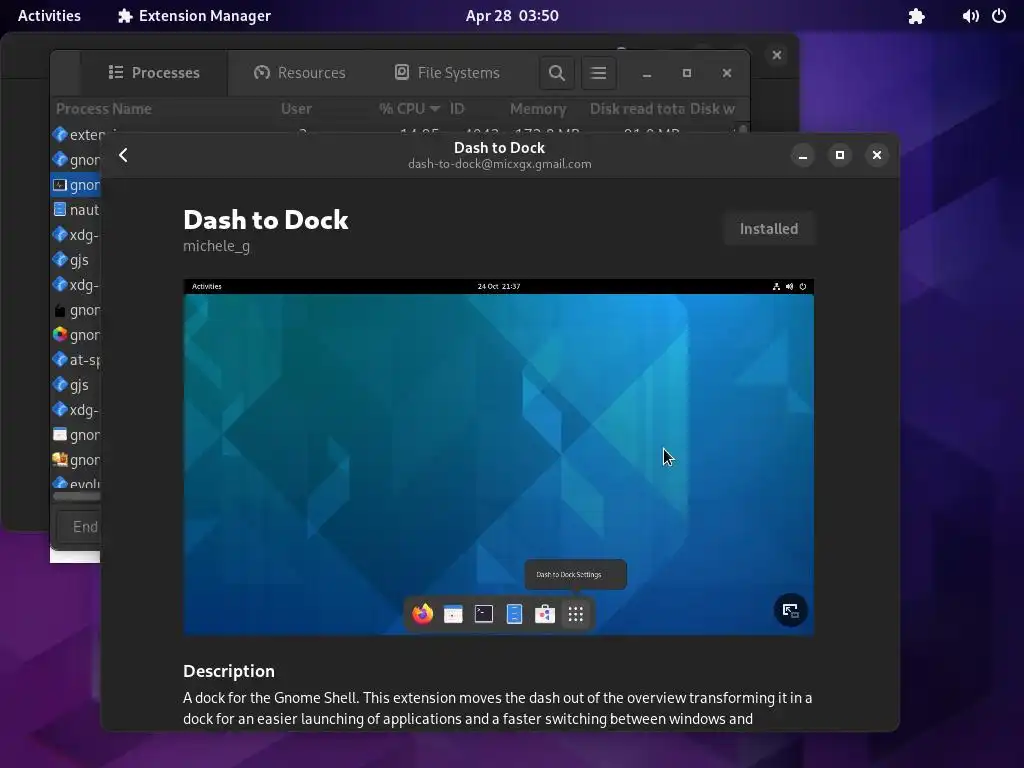Select the 'evolu' process row
1024x768 pixels.
tap(76, 483)
